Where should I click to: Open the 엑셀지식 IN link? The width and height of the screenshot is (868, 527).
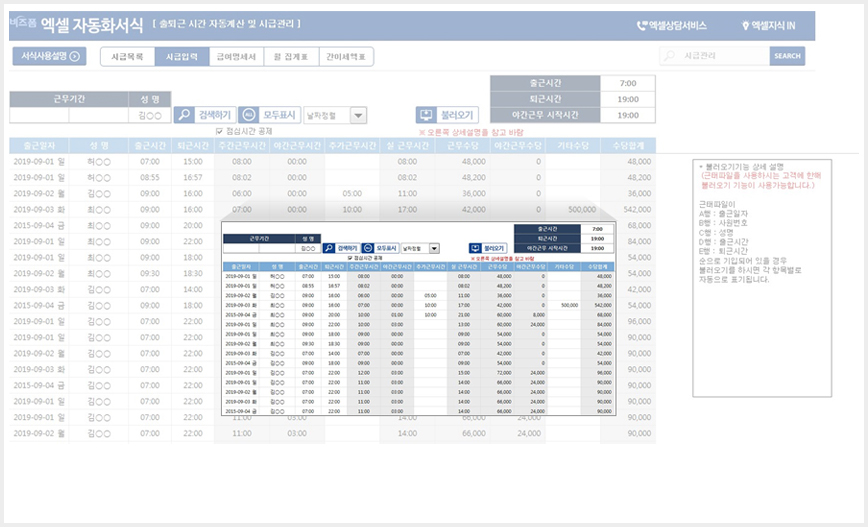pyautogui.click(x=768, y=25)
